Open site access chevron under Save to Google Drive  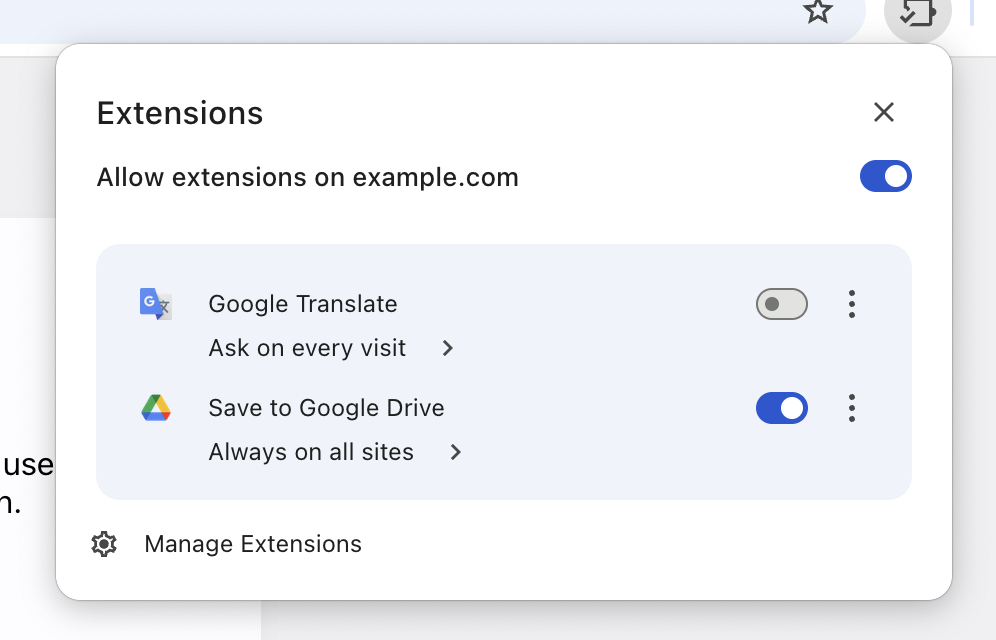455,452
